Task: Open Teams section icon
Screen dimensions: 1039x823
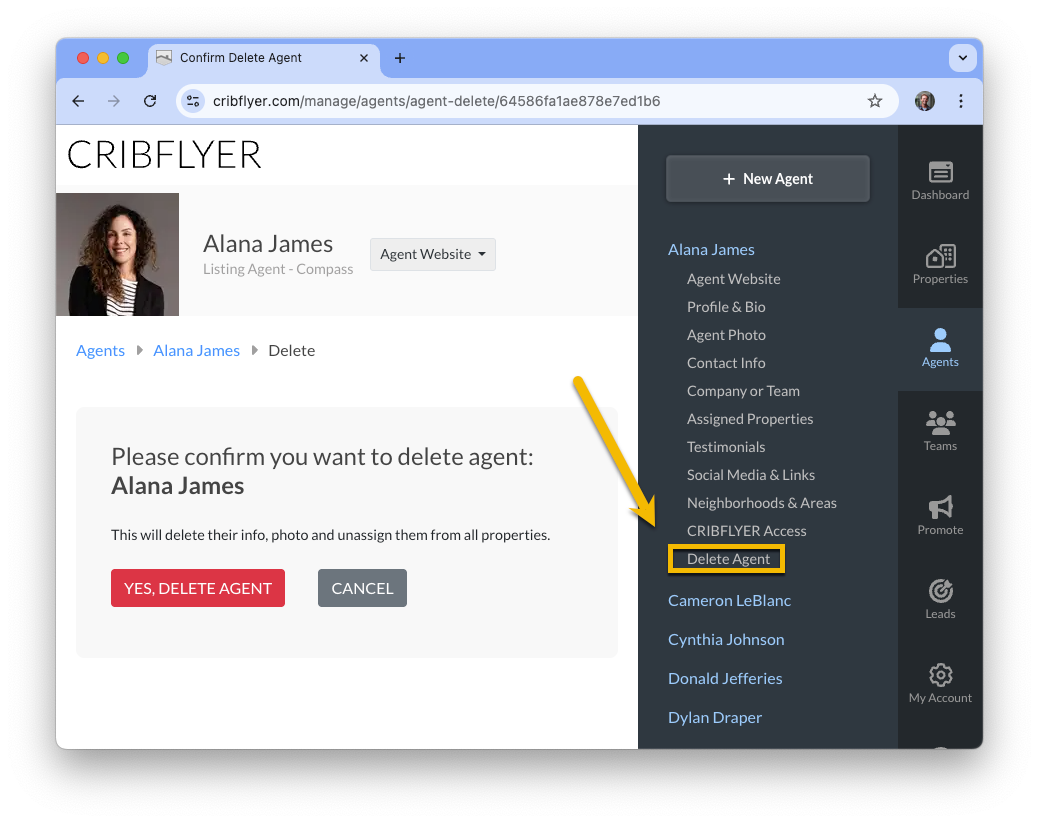Action: 940,423
